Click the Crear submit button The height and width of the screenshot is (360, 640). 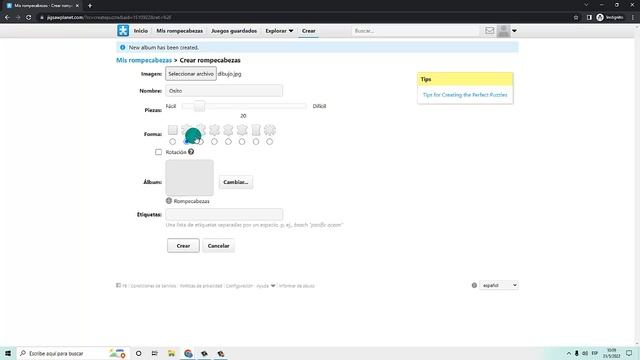[x=183, y=246]
